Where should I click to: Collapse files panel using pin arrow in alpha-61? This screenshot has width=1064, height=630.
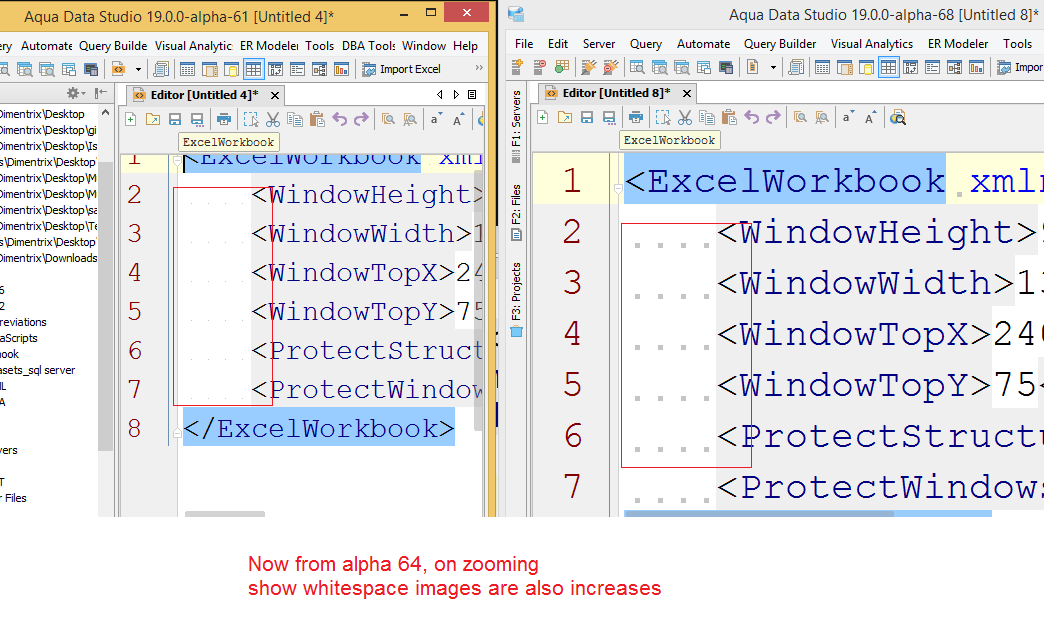101,93
